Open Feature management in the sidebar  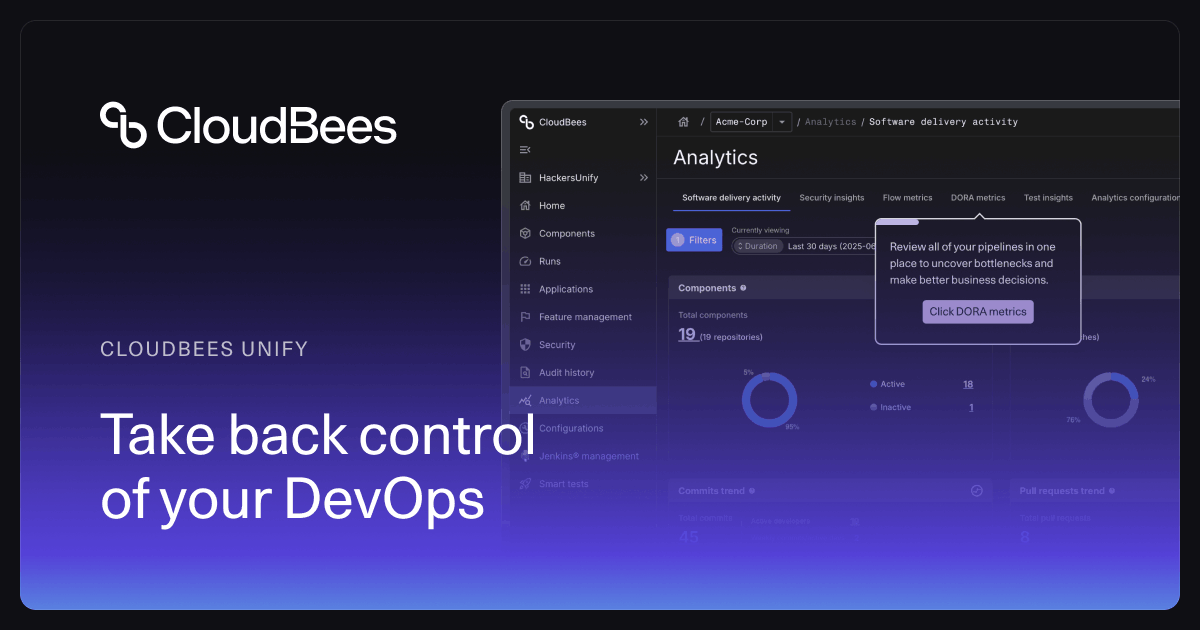point(583,317)
